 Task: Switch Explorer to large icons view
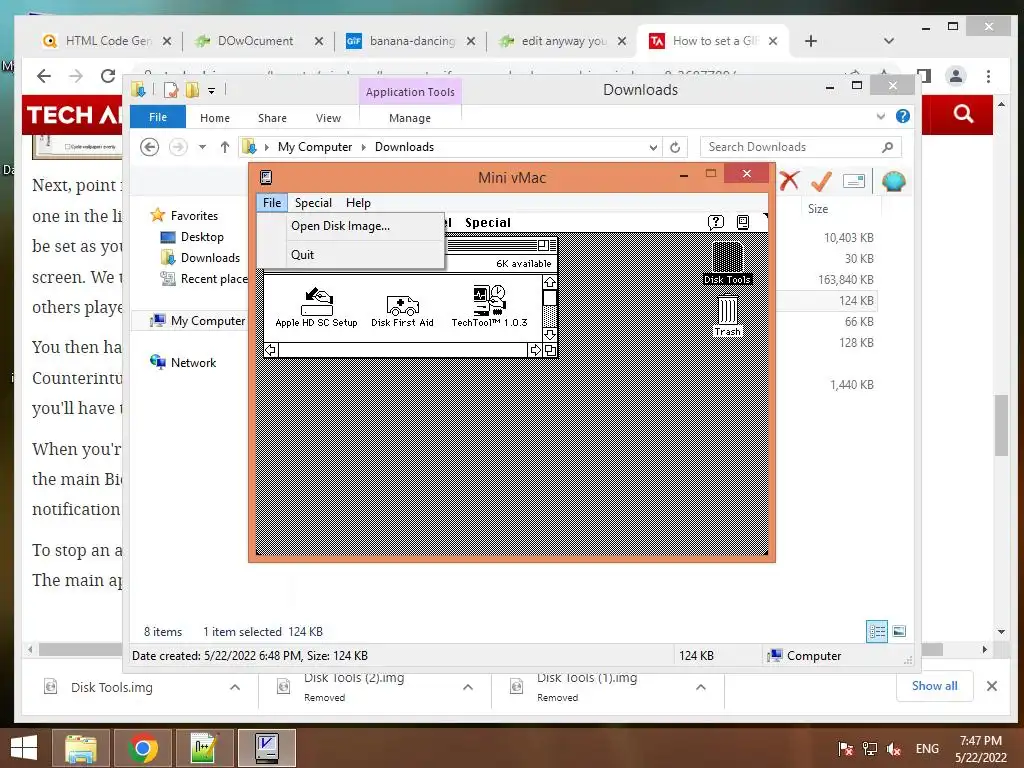[899, 631]
